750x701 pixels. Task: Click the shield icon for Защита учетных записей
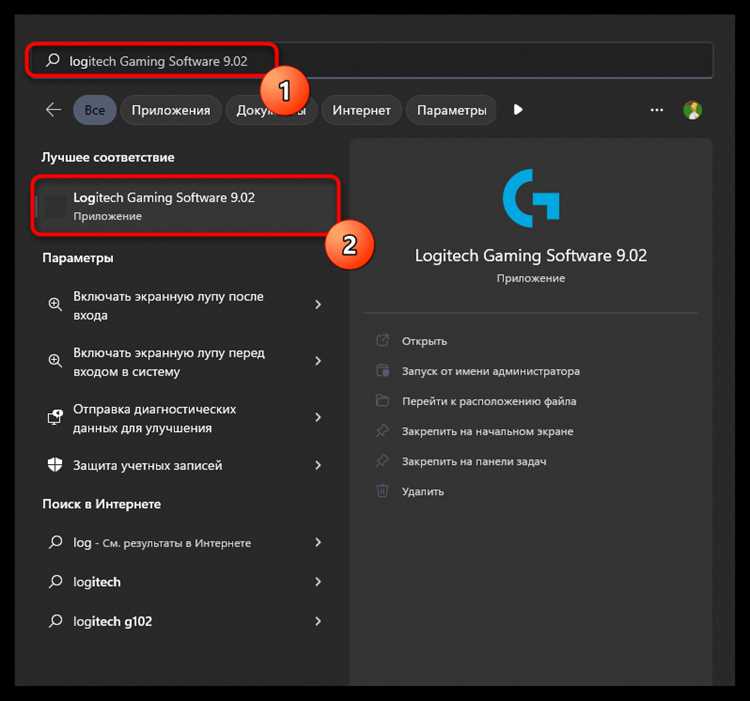click(x=55, y=465)
